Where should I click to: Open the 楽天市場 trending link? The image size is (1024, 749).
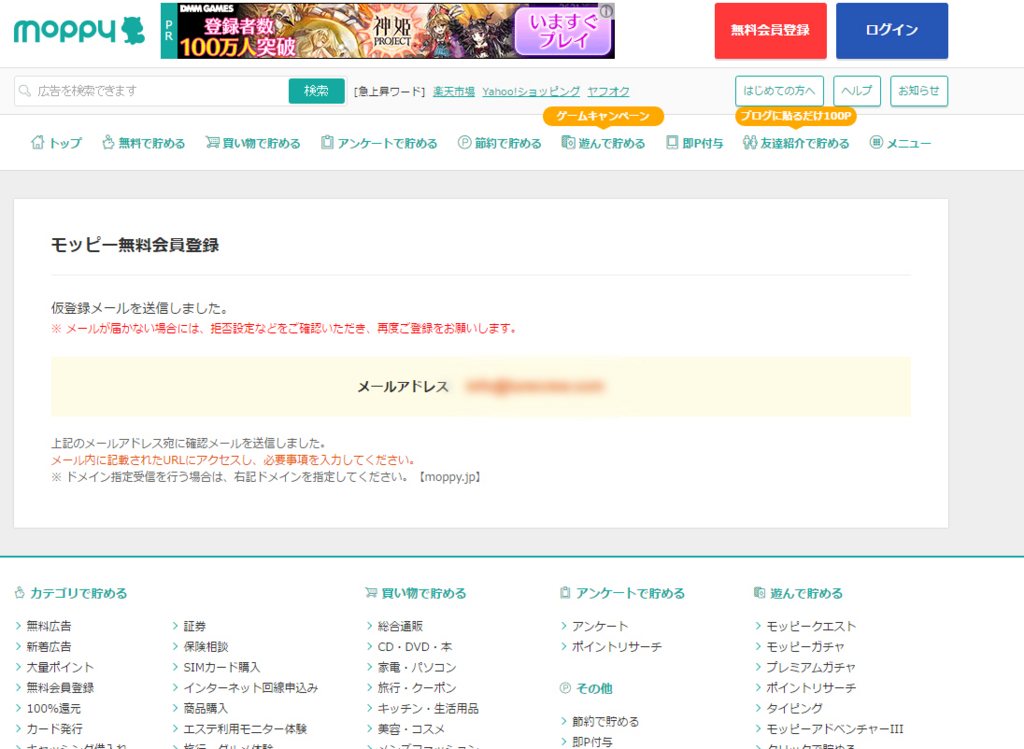tap(454, 91)
